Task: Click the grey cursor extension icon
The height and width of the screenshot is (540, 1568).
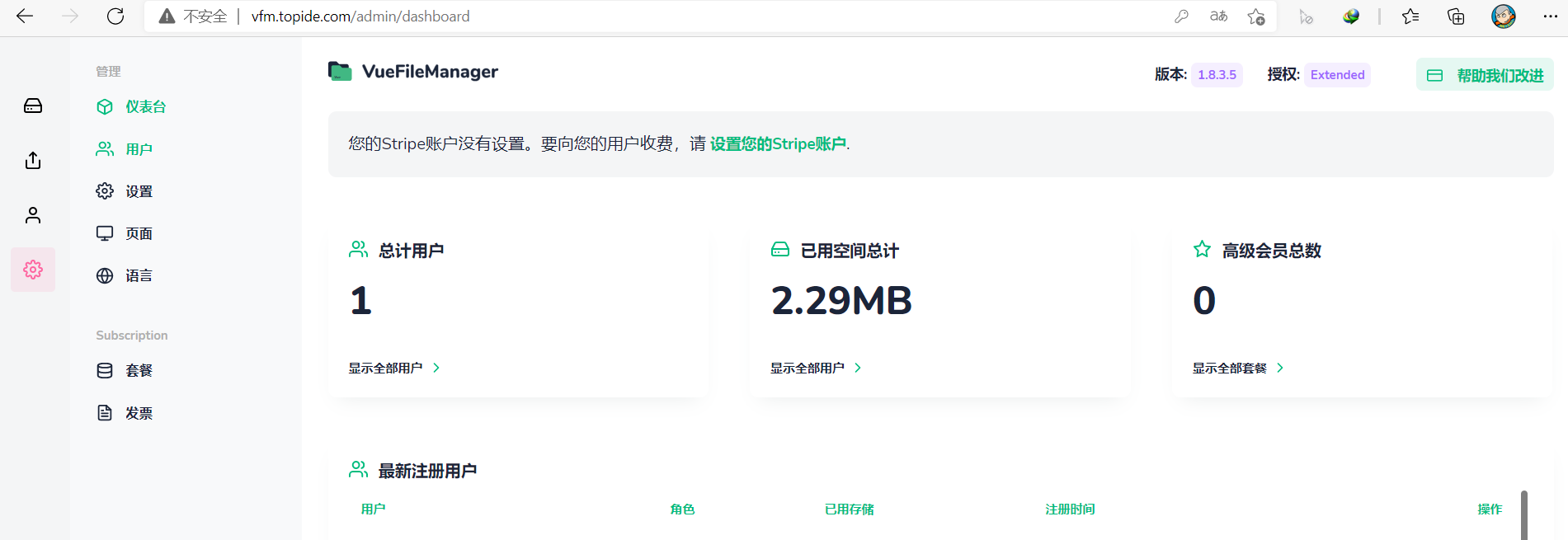Action: (1306, 16)
